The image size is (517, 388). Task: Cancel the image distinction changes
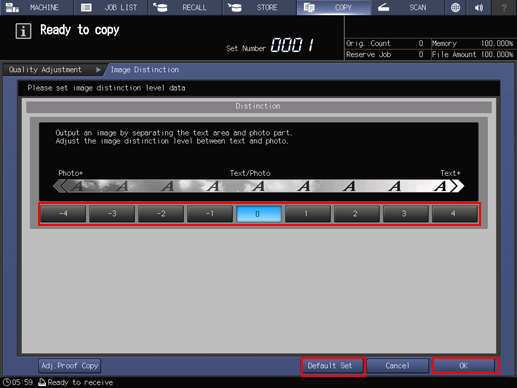pyautogui.click(x=398, y=366)
